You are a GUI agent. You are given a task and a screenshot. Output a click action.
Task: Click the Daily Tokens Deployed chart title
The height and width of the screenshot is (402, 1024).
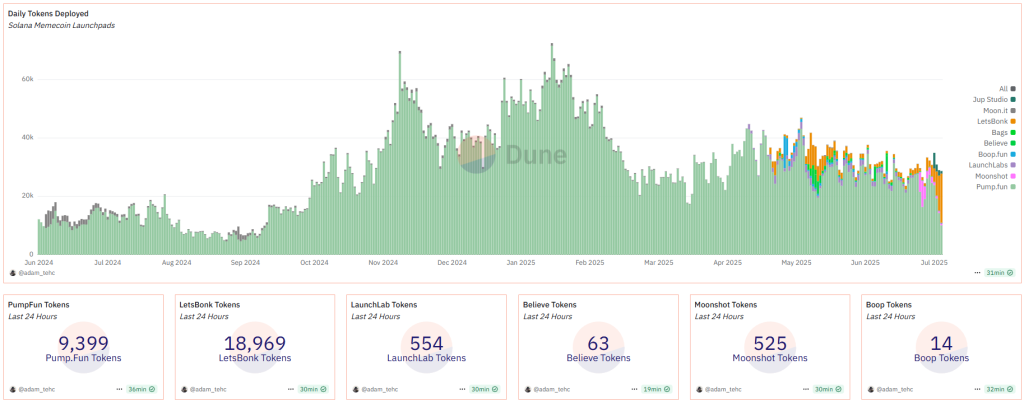48,13
